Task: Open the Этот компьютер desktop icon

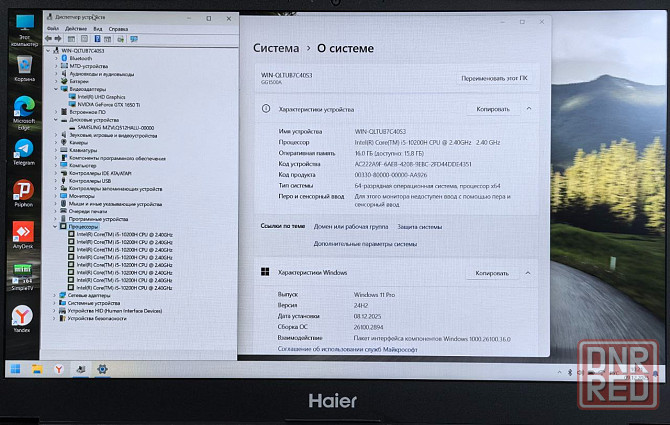Action: pos(24,30)
